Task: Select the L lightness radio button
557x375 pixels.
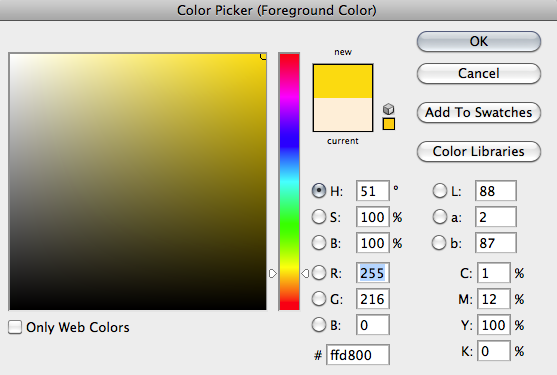Action: (439, 191)
